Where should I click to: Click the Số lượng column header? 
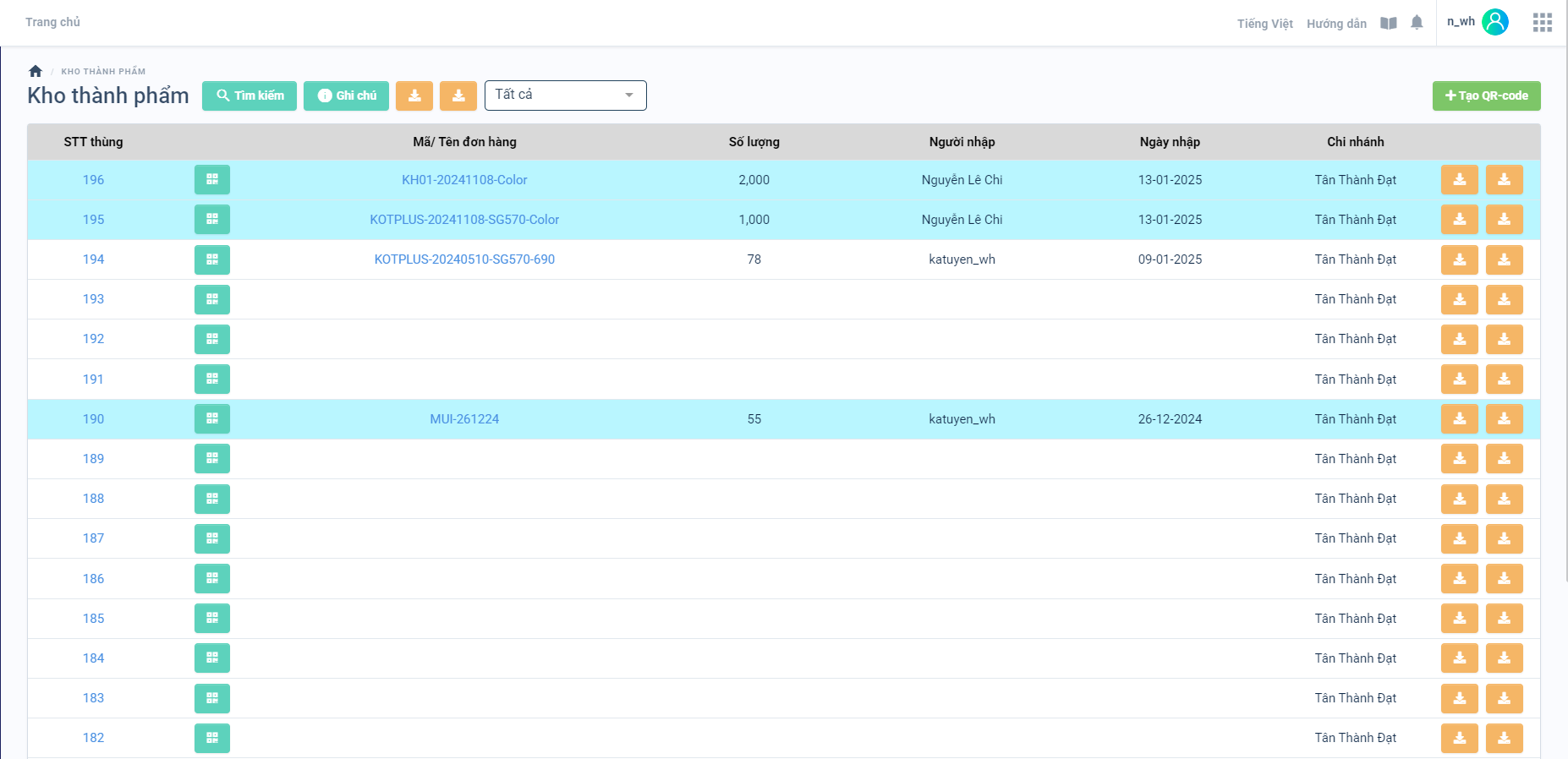click(754, 142)
